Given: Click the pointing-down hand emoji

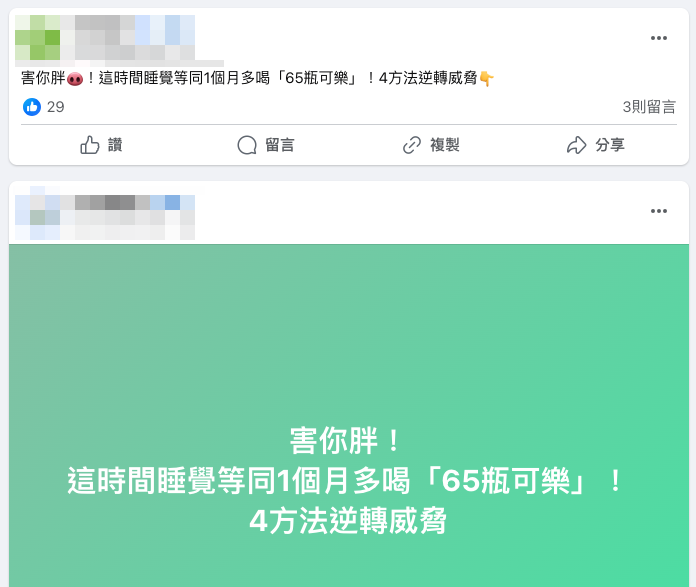Looking at the screenshot, I should 486,79.
